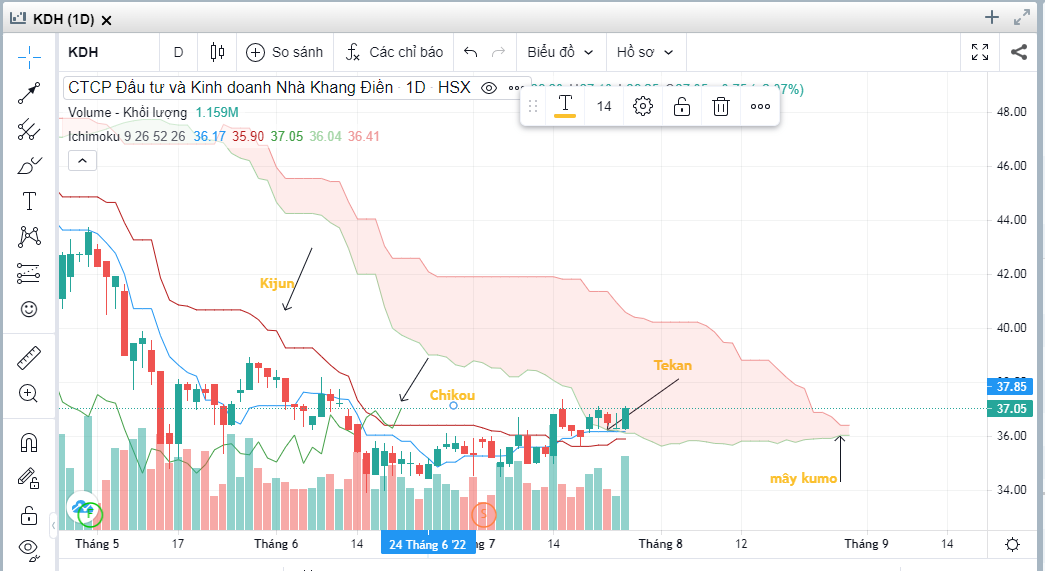Click the 37.85 price label on axis

pyautogui.click(x=1010, y=386)
